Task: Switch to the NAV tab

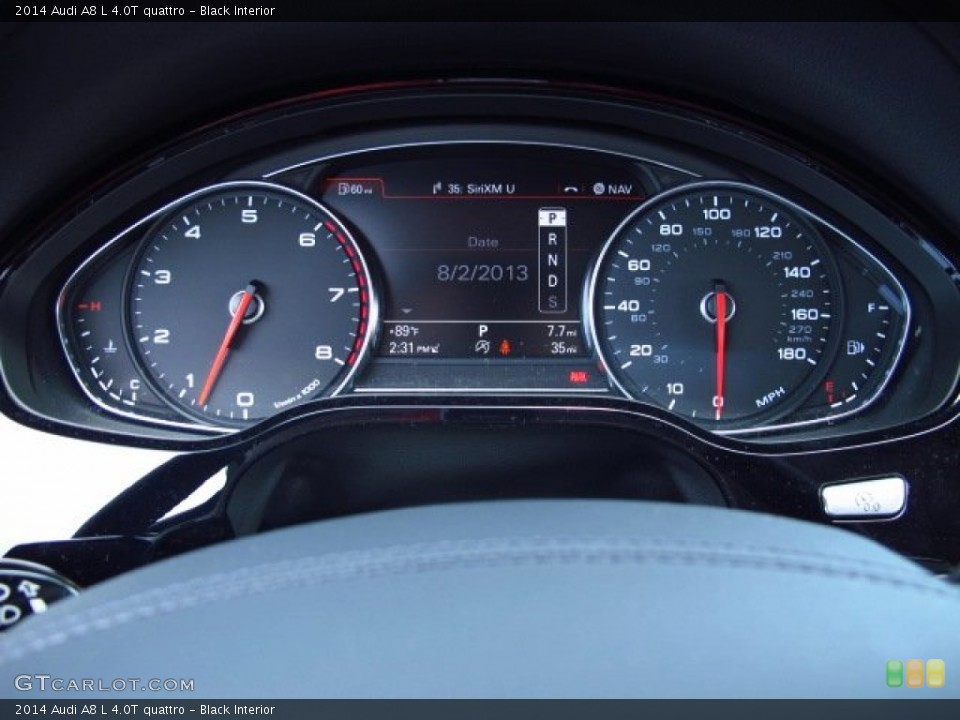Action: tap(613, 189)
